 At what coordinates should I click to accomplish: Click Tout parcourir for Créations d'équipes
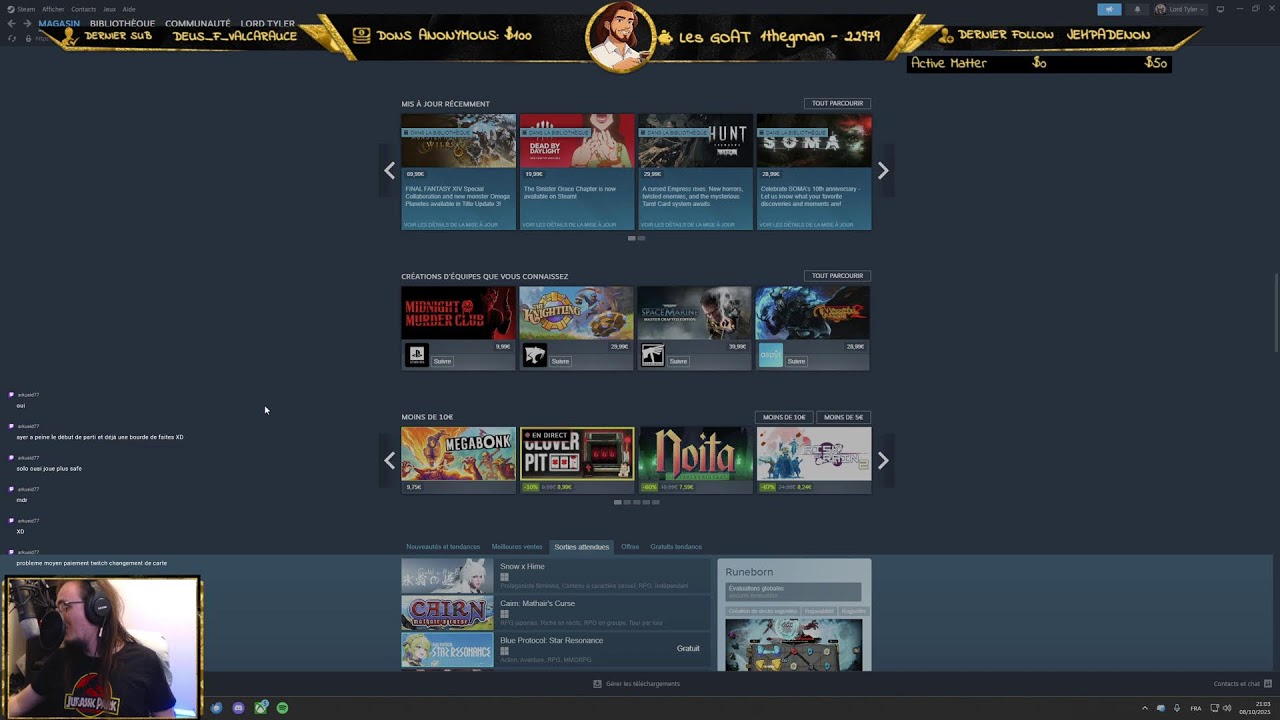click(837, 276)
